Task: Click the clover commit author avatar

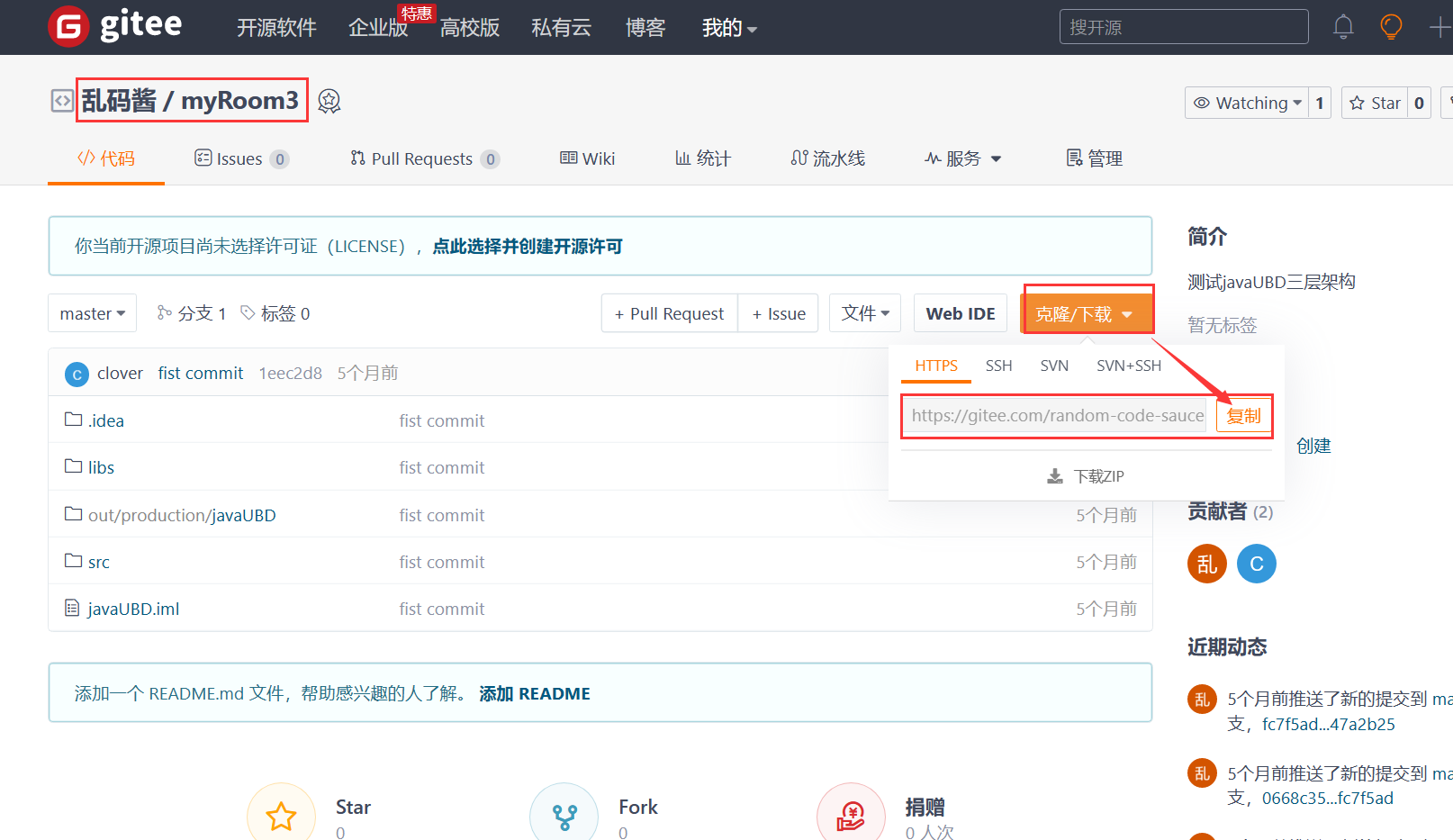Action: [77, 374]
